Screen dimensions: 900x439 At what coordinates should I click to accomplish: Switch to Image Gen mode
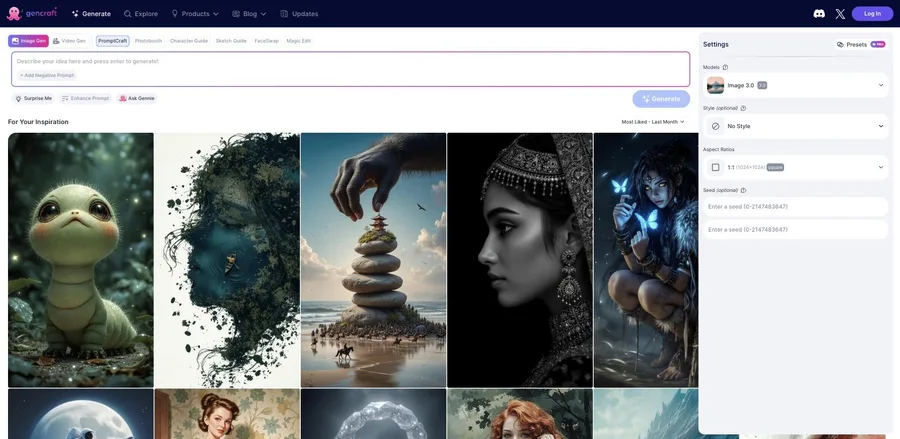[28, 41]
